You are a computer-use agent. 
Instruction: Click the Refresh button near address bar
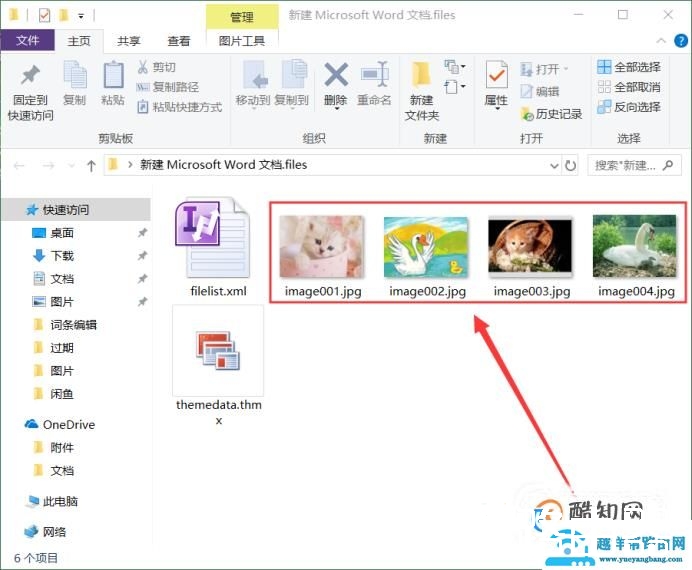pos(571,165)
